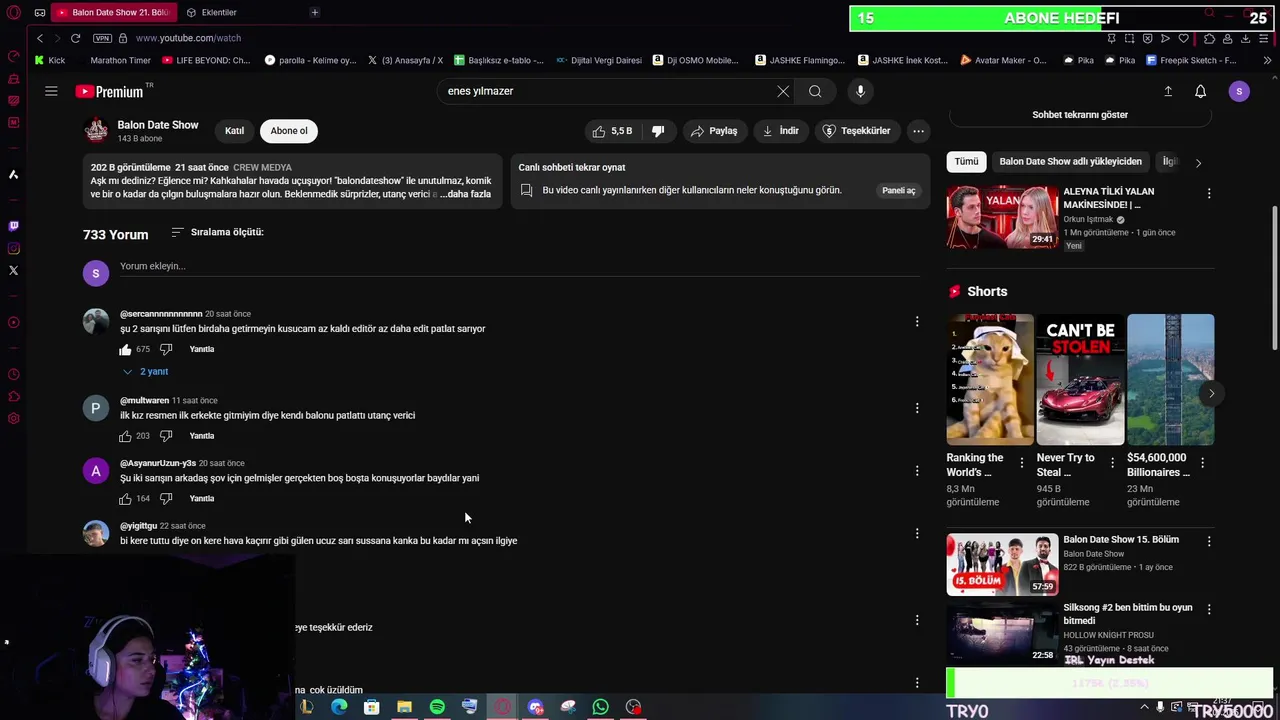1280x720 pixels.
Task: Dislike AsyanurUzun's comment
Action: tap(166, 498)
